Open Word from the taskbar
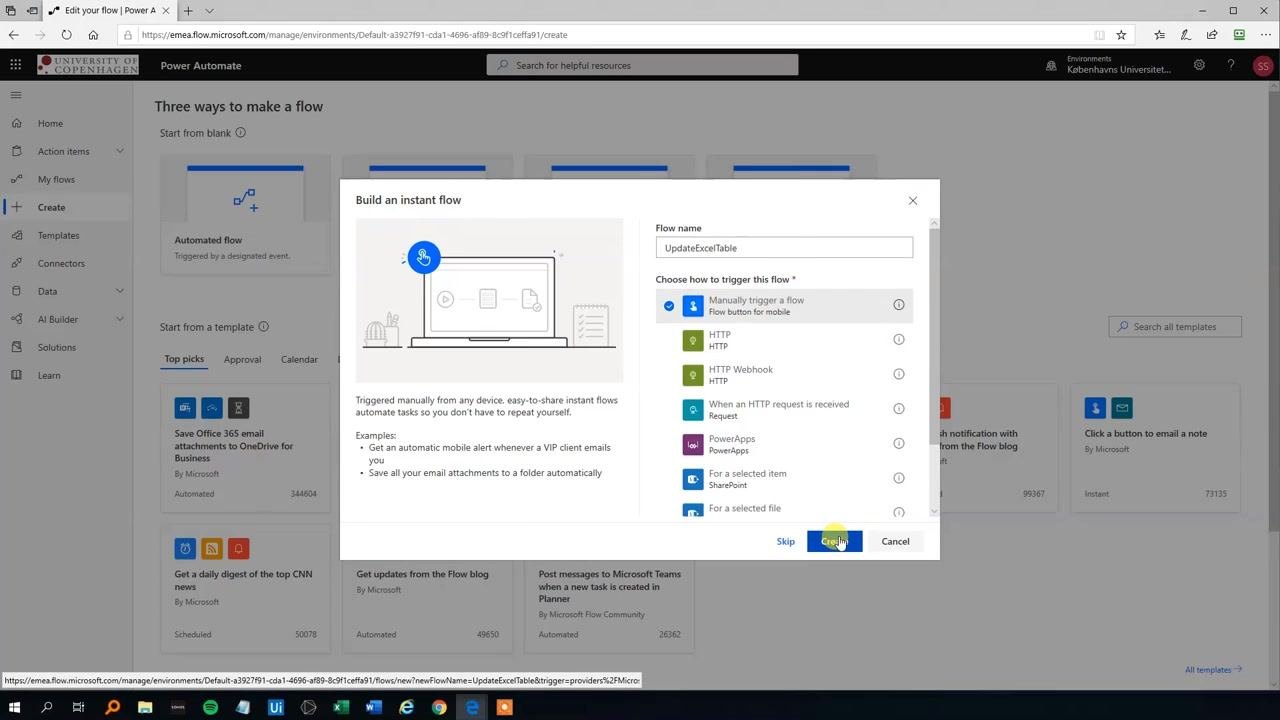Screen dimensions: 1280x720 [374, 707]
